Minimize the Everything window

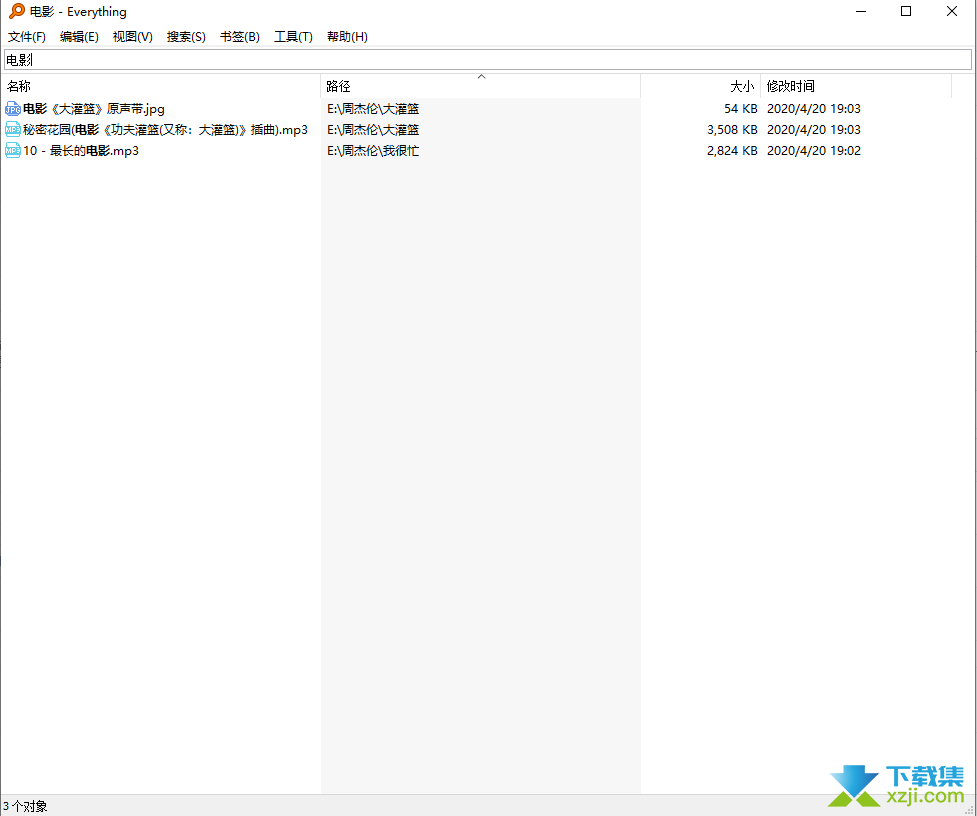tap(861, 11)
